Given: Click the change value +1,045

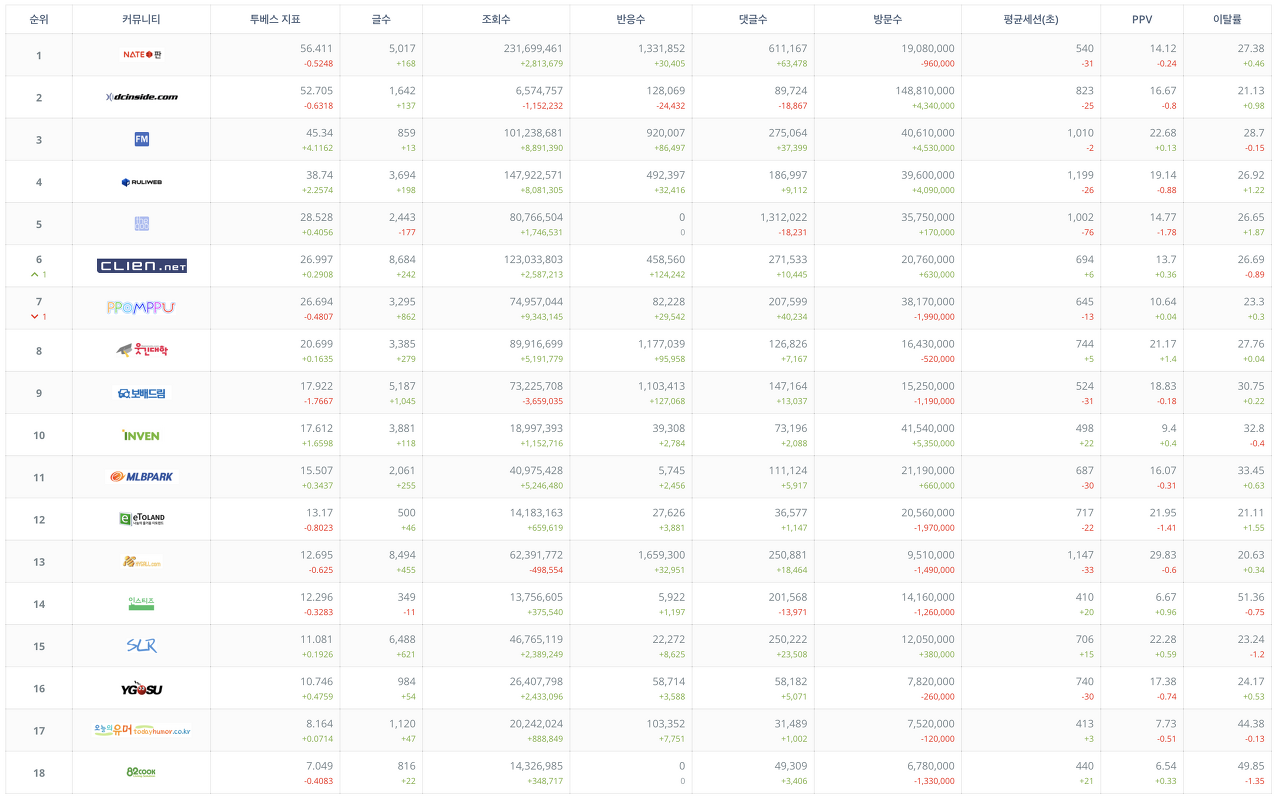Looking at the screenshot, I should [x=403, y=401].
